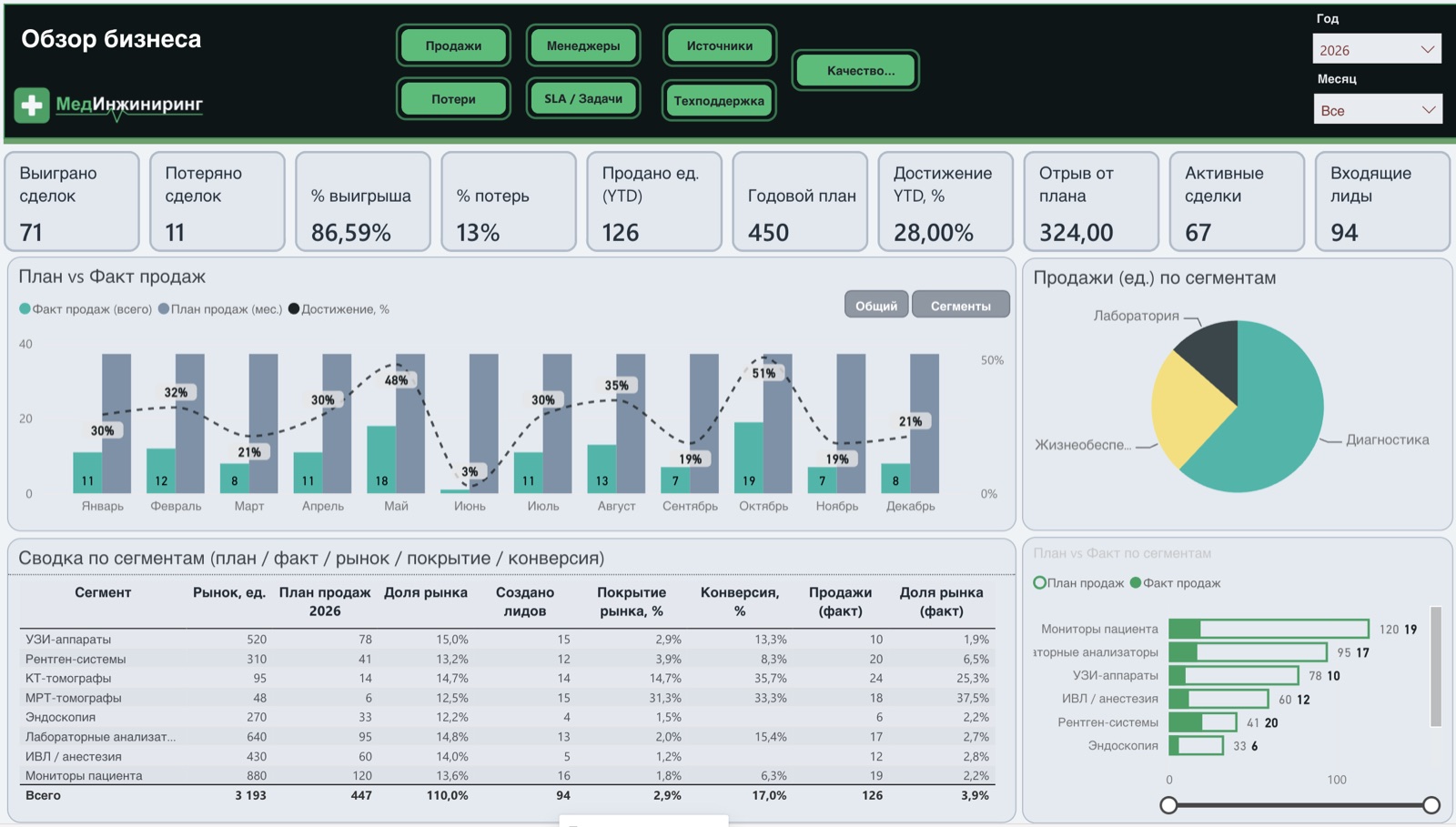The height and width of the screenshot is (827, 1456).
Task: Move the left handle of the range slider
Action: tap(1169, 805)
